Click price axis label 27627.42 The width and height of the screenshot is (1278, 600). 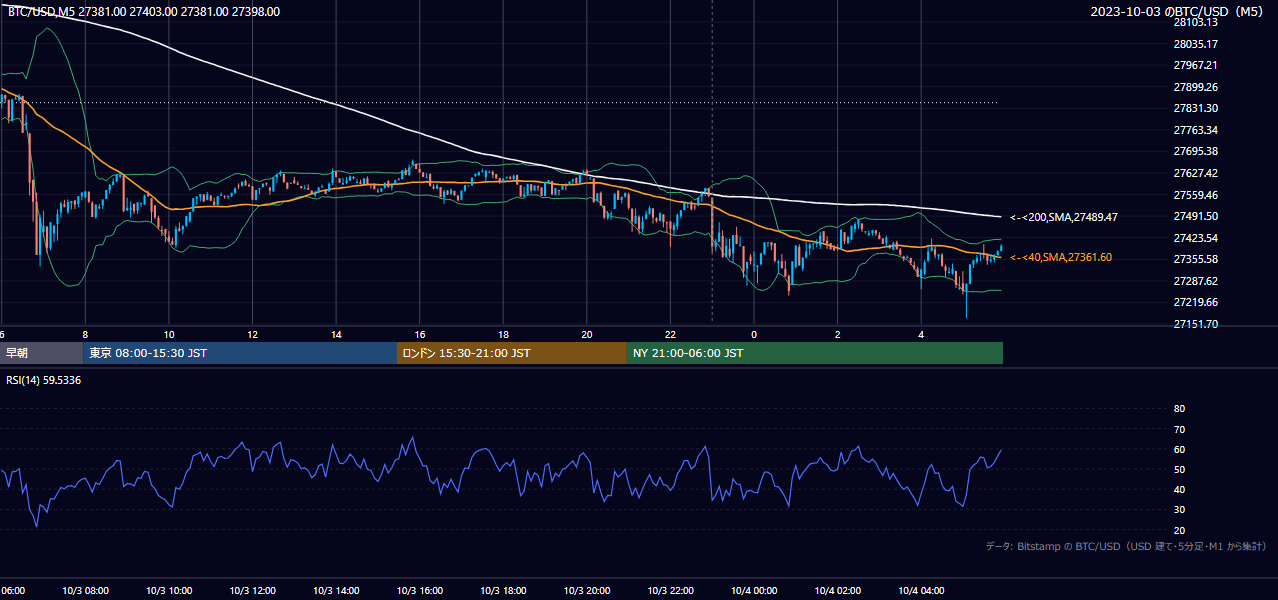(x=1195, y=173)
